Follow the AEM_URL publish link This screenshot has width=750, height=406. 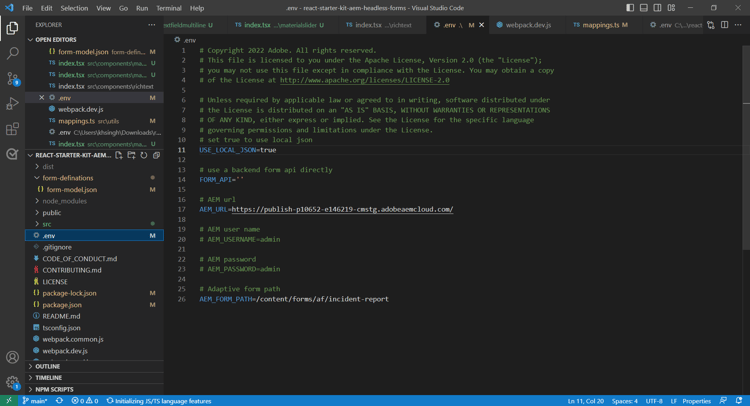(342, 209)
